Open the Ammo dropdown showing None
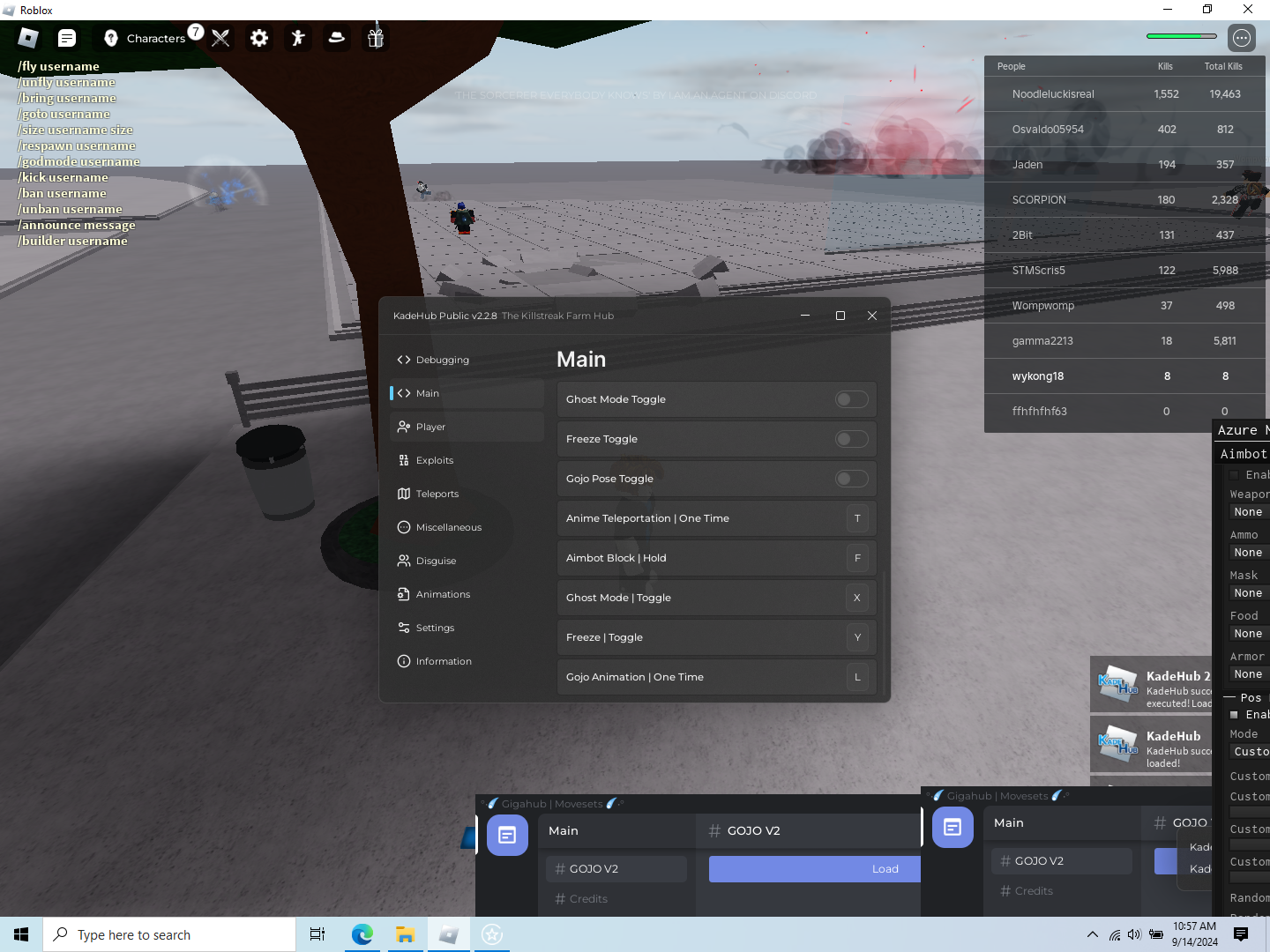 (1249, 553)
